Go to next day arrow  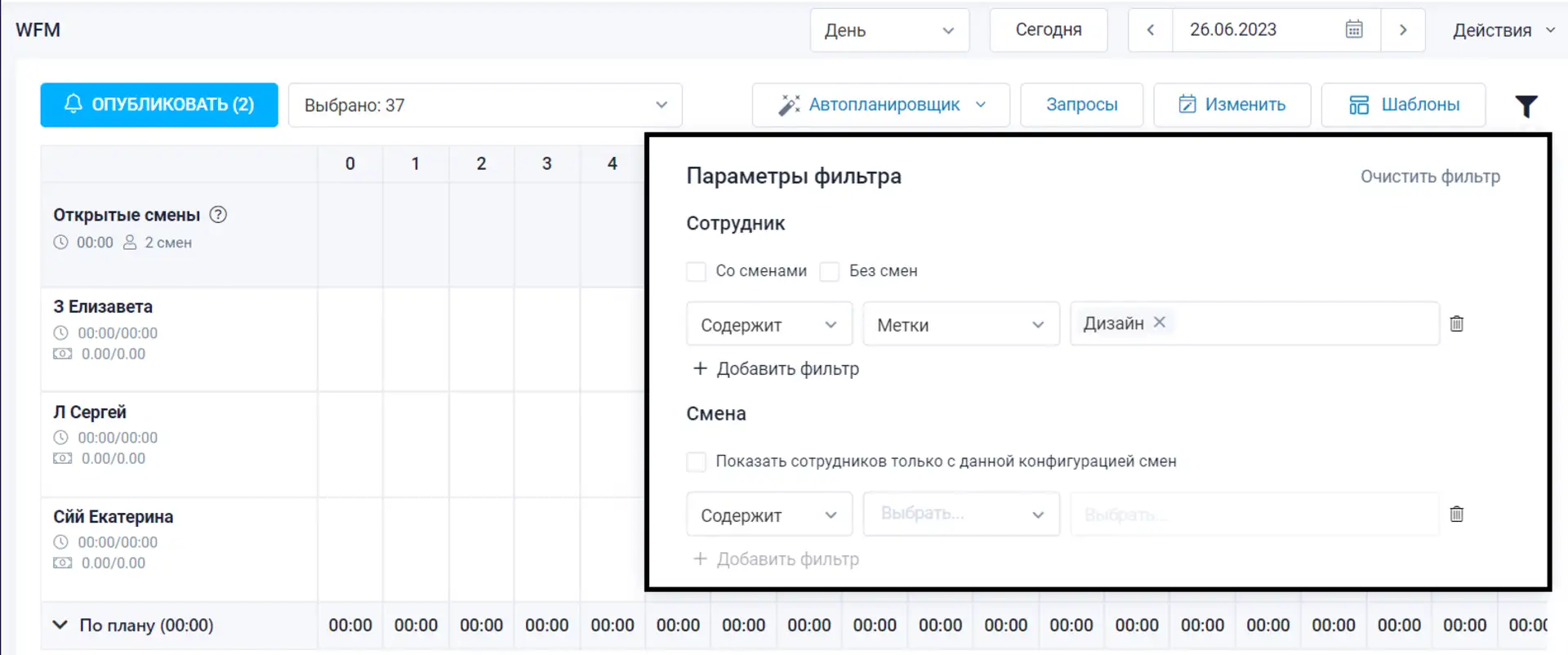(1403, 30)
